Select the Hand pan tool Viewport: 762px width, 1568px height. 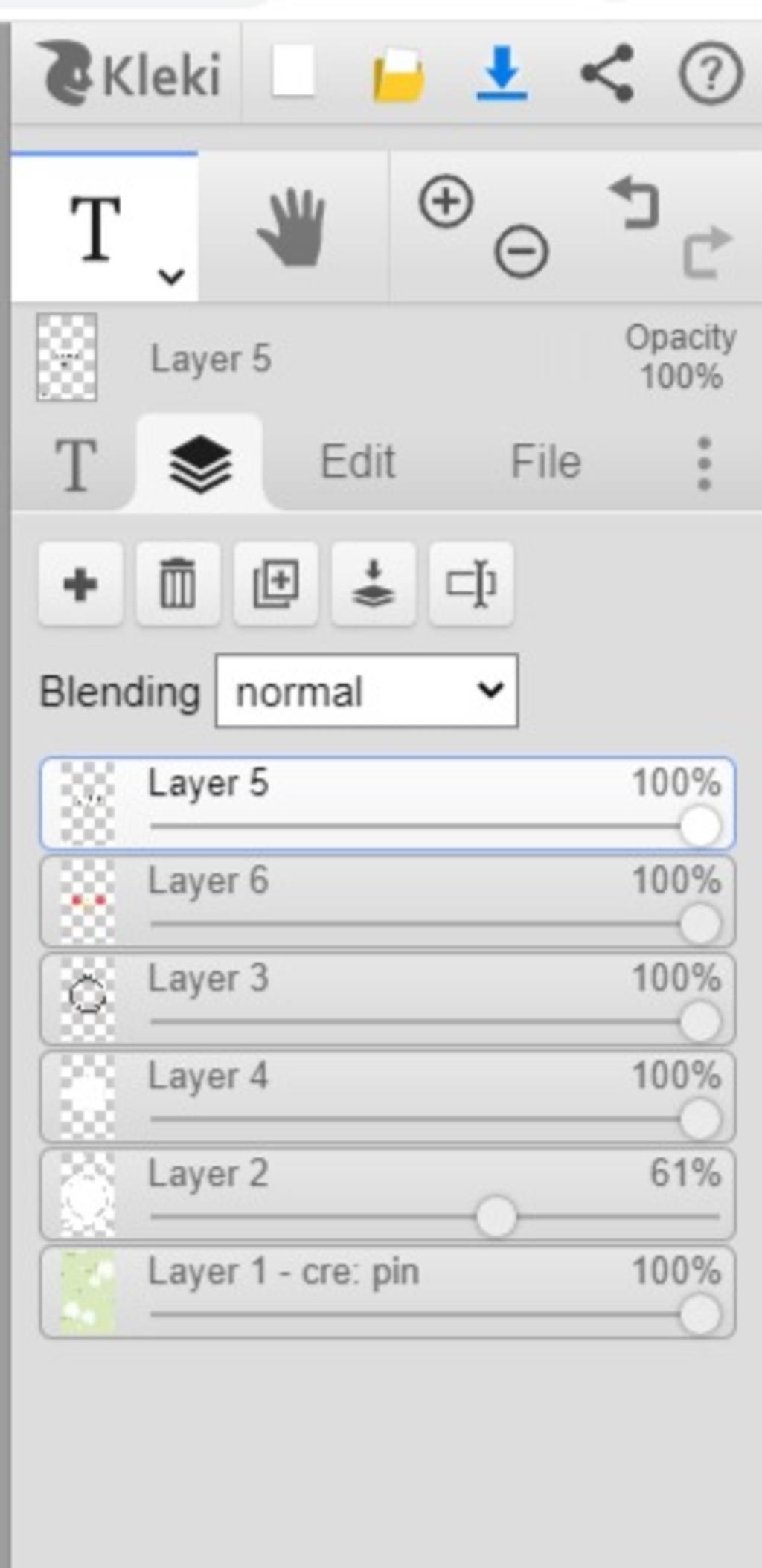pyautogui.click(x=292, y=227)
